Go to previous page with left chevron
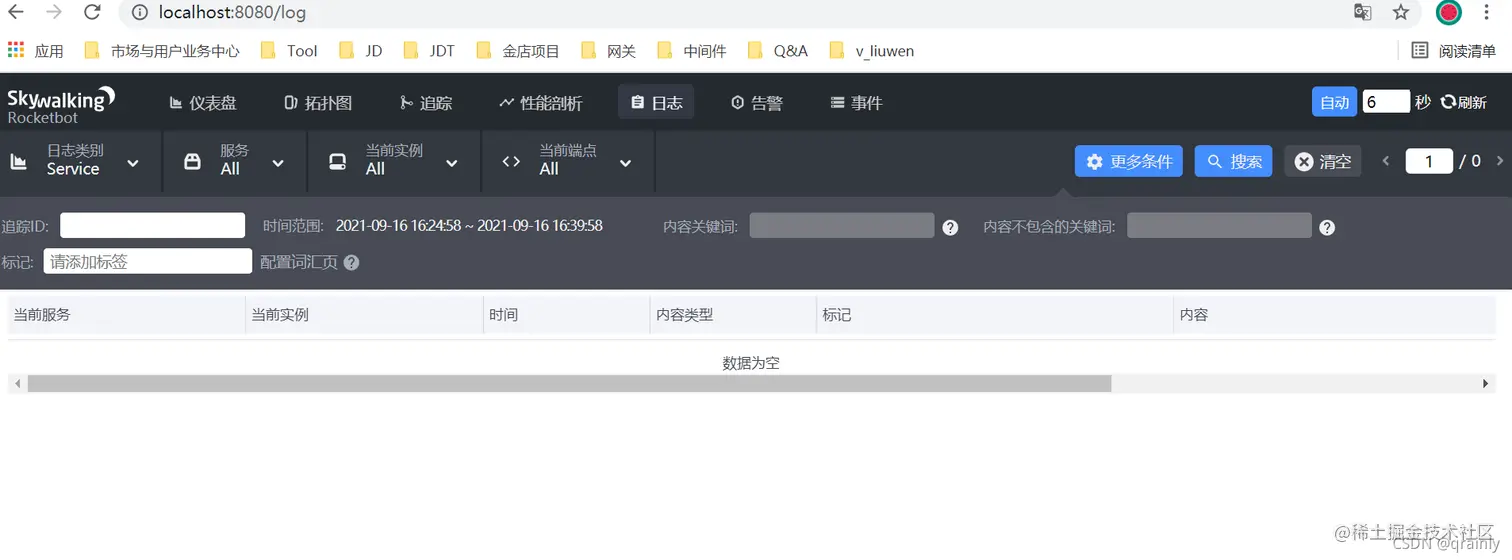 point(1386,161)
